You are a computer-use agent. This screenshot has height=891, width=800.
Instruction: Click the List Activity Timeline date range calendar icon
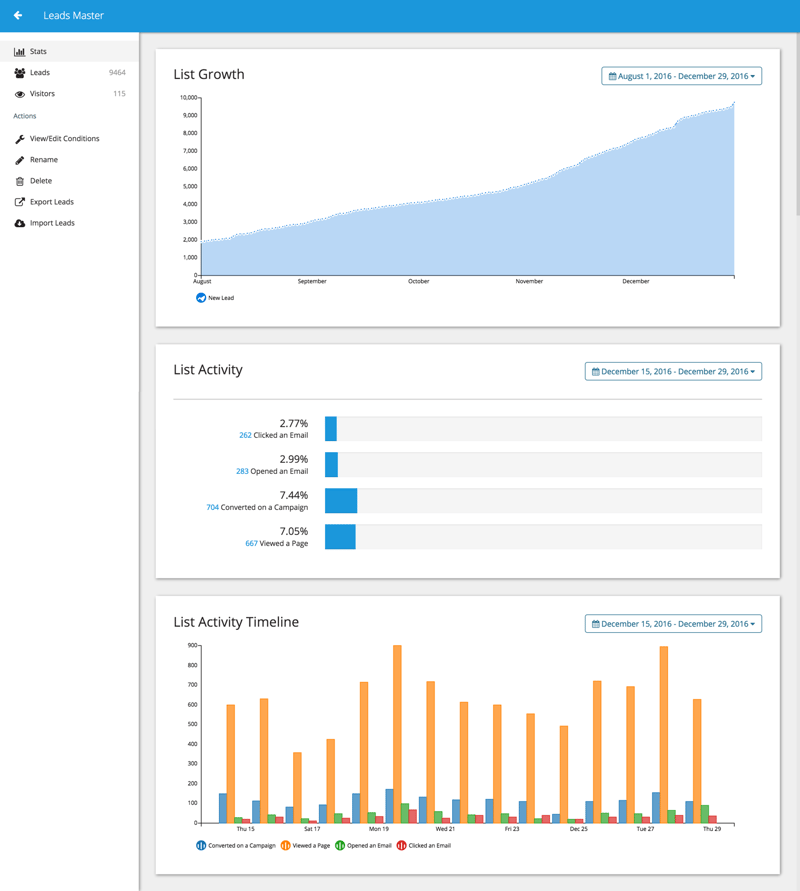(x=595, y=624)
